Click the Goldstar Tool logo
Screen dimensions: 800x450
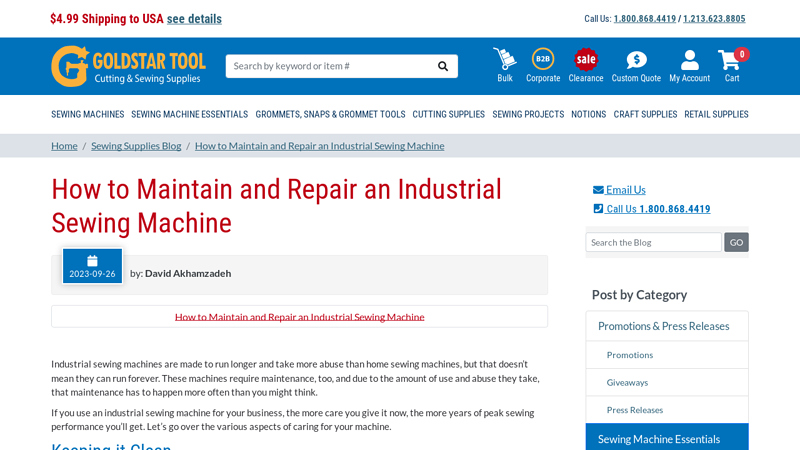point(129,66)
